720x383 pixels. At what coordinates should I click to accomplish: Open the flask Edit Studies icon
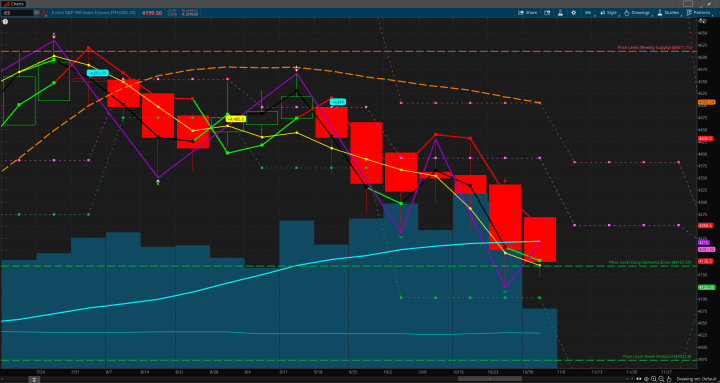[560, 12]
